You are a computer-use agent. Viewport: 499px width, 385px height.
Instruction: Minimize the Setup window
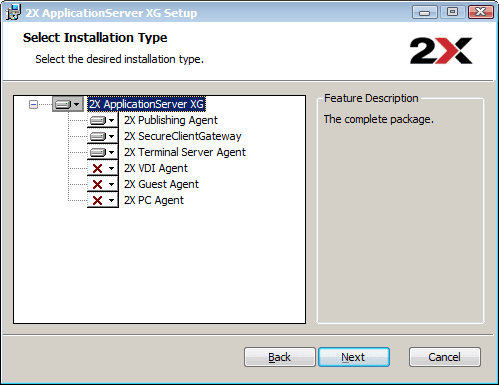click(425, 12)
